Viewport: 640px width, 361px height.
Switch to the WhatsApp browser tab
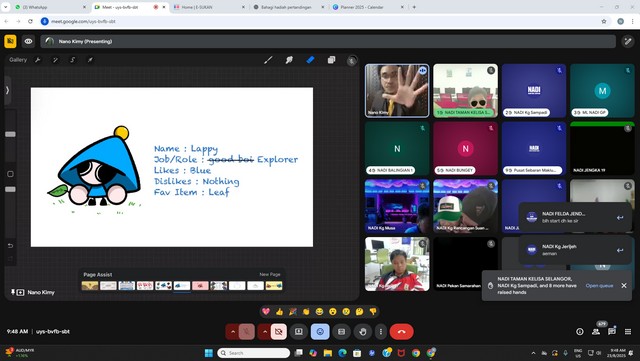(49, 7)
